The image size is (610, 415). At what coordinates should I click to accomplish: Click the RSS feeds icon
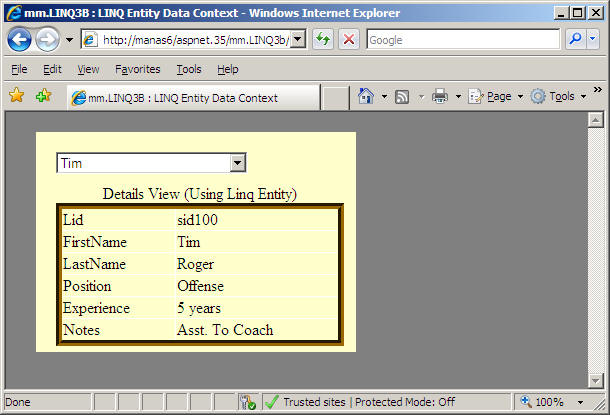click(x=402, y=96)
